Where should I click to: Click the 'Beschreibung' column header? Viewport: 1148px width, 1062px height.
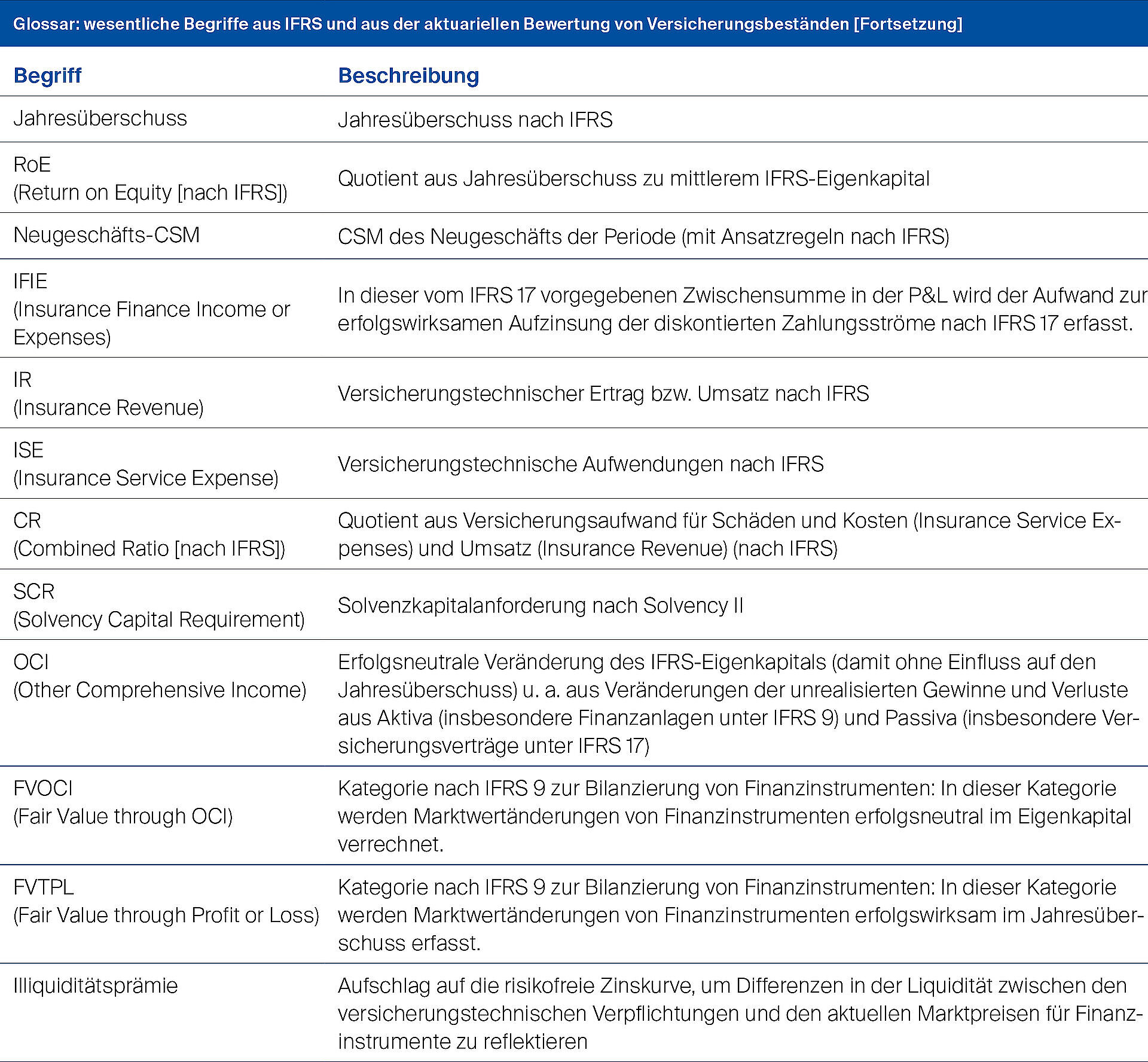408,76
